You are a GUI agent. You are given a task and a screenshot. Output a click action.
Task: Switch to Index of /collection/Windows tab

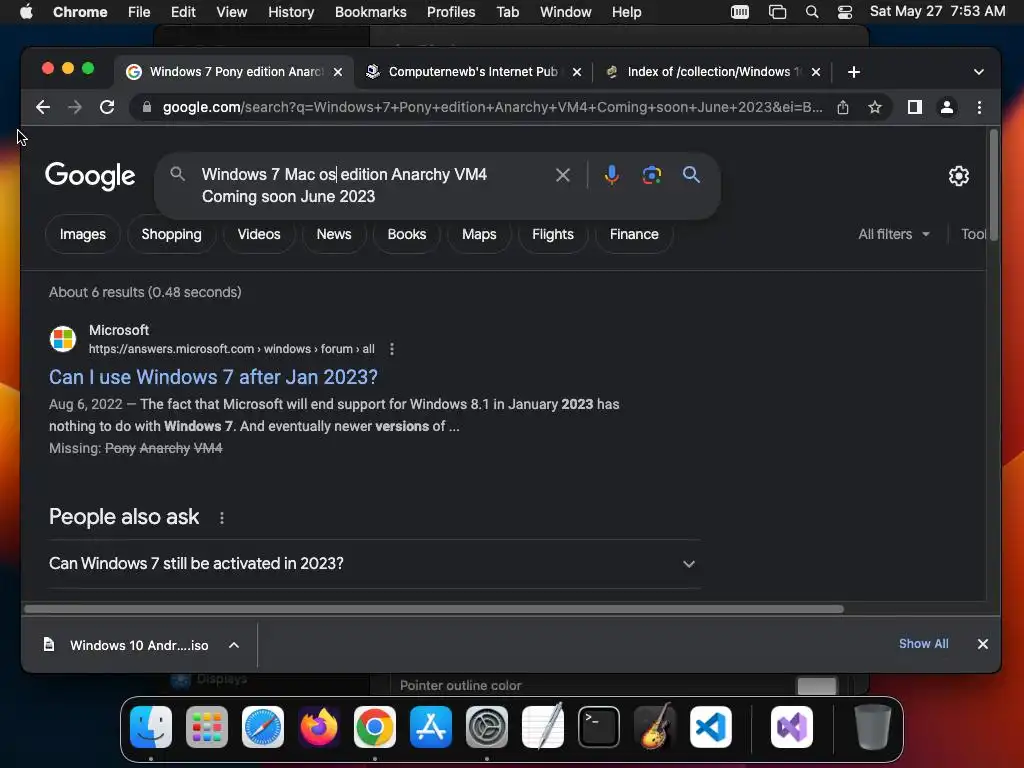pyautogui.click(x=711, y=72)
